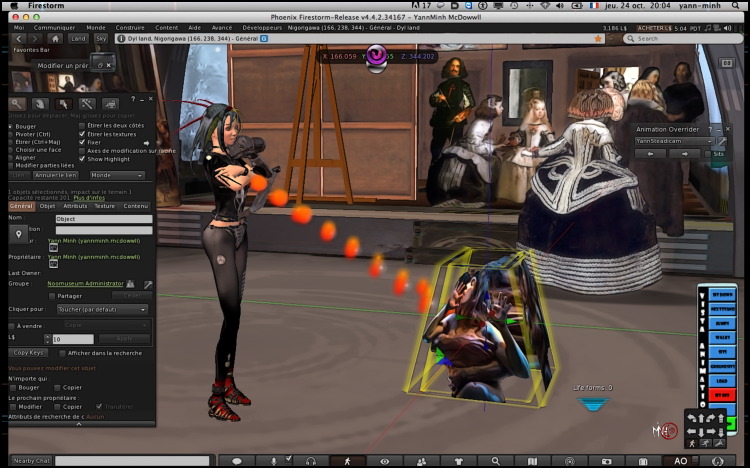Click the Nom field containing Object
This screenshot has width=750, height=468.
[x=104, y=219]
